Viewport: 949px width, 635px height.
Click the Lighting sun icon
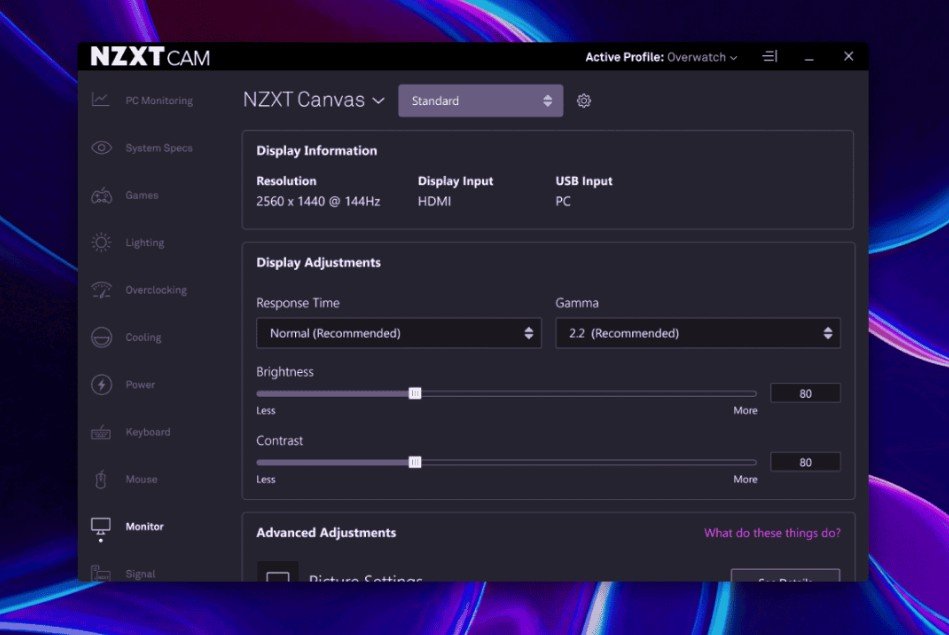[101, 243]
